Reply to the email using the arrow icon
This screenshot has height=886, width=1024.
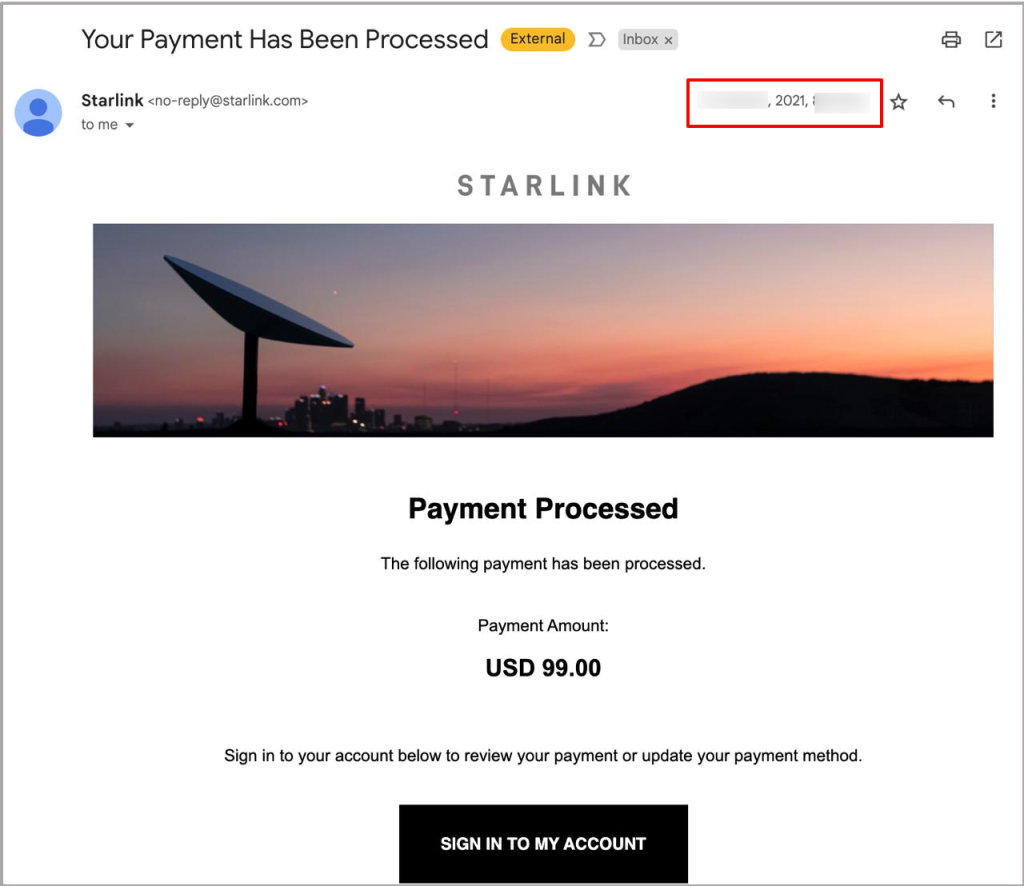(946, 101)
